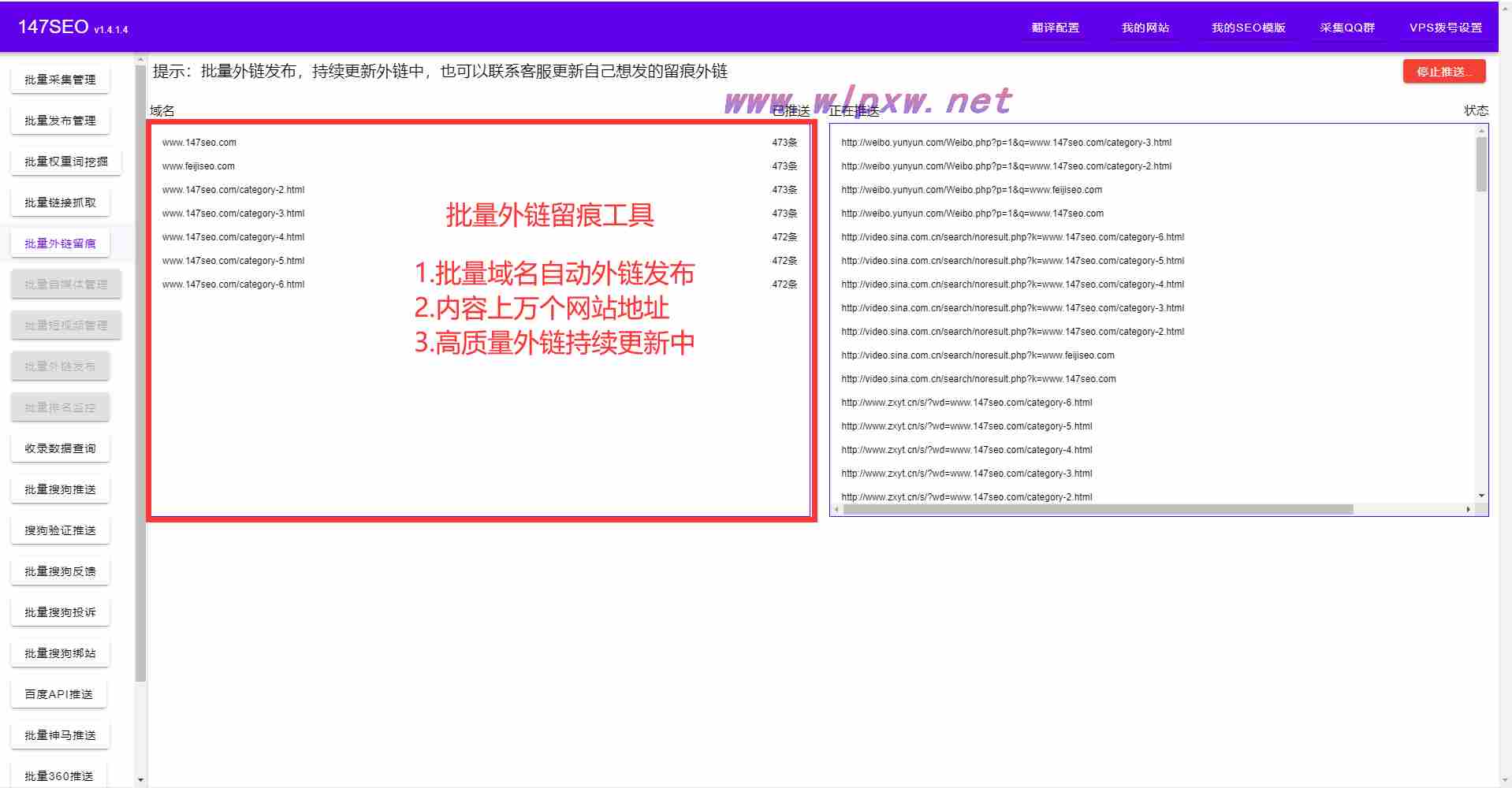
Task: Open 我的网站 in the top bar
Action: [x=1145, y=28]
